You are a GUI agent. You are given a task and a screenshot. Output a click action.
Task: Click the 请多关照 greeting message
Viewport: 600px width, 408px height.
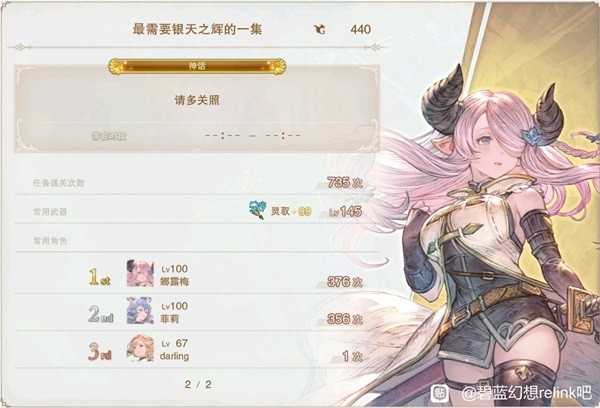[197, 100]
